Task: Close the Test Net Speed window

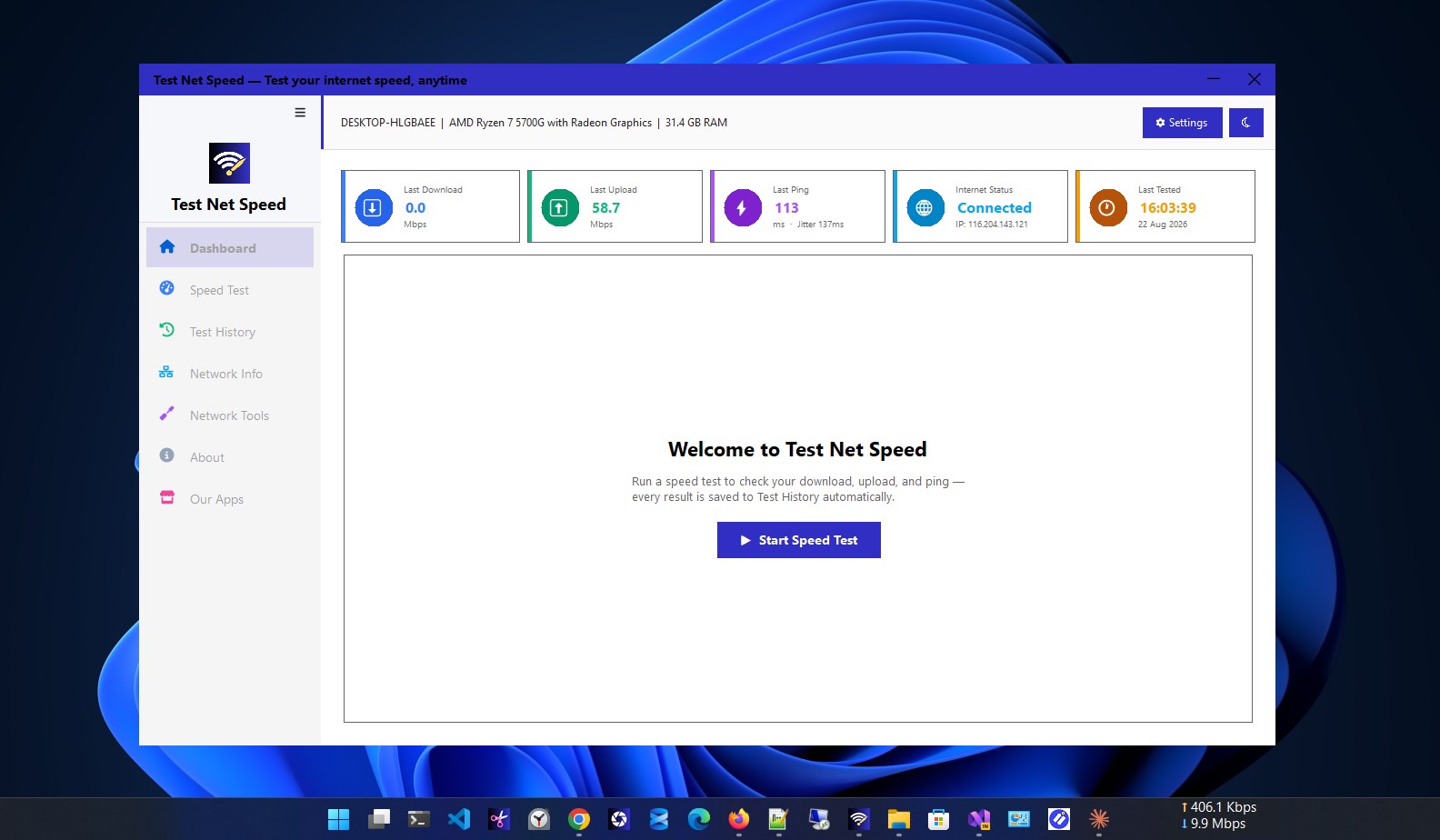Action: [x=1255, y=79]
